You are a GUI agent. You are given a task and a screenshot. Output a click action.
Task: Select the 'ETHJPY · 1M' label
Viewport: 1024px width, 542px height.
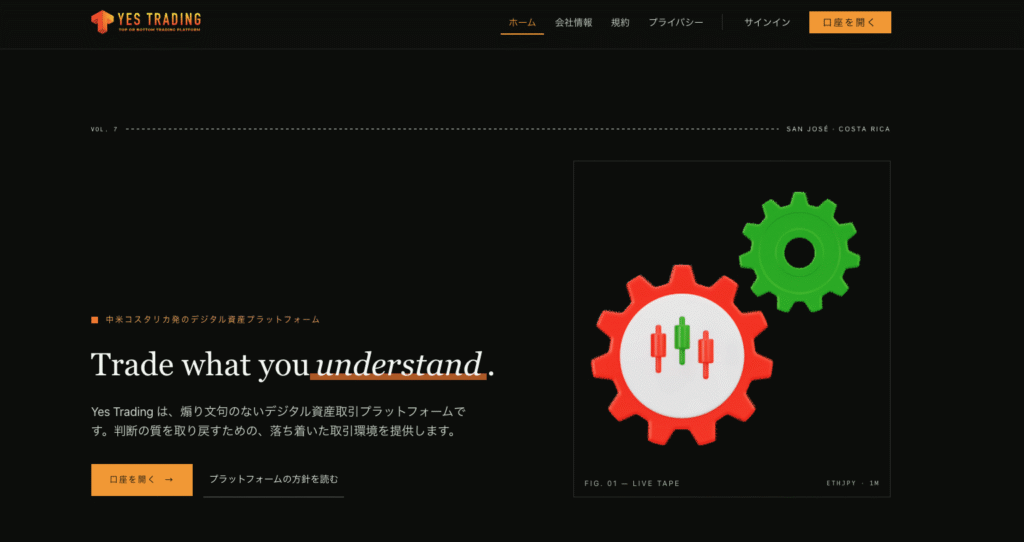852,484
